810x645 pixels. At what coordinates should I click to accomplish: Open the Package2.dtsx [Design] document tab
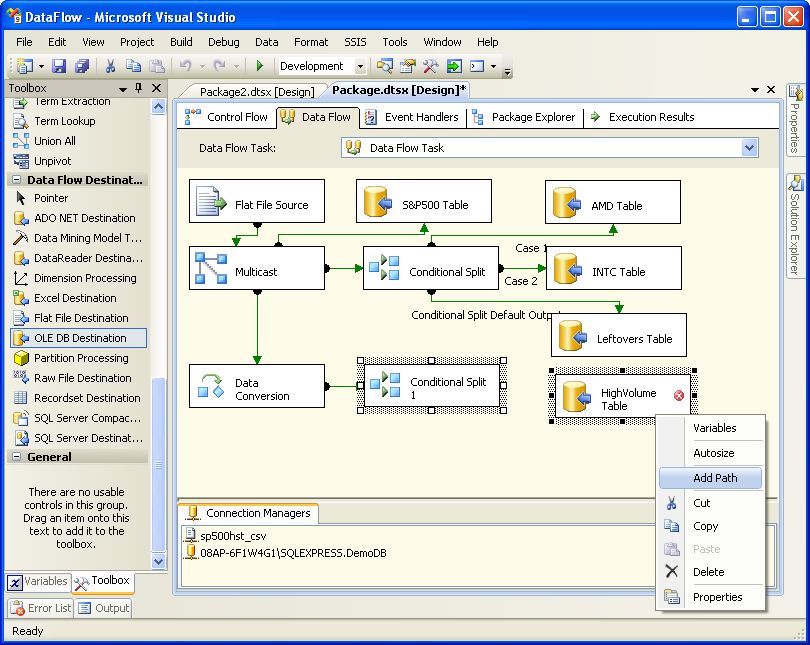pos(256,92)
